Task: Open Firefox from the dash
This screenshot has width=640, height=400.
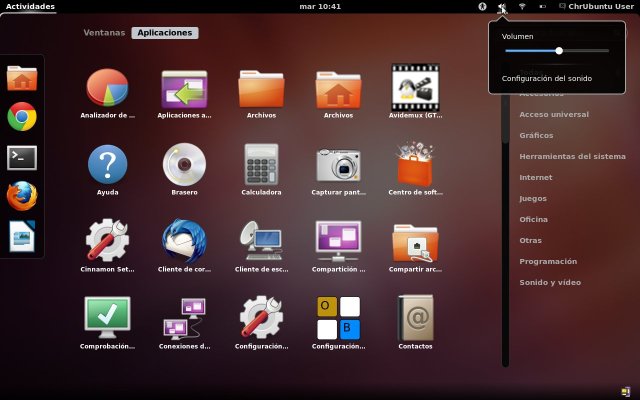Action: coord(22,196)
